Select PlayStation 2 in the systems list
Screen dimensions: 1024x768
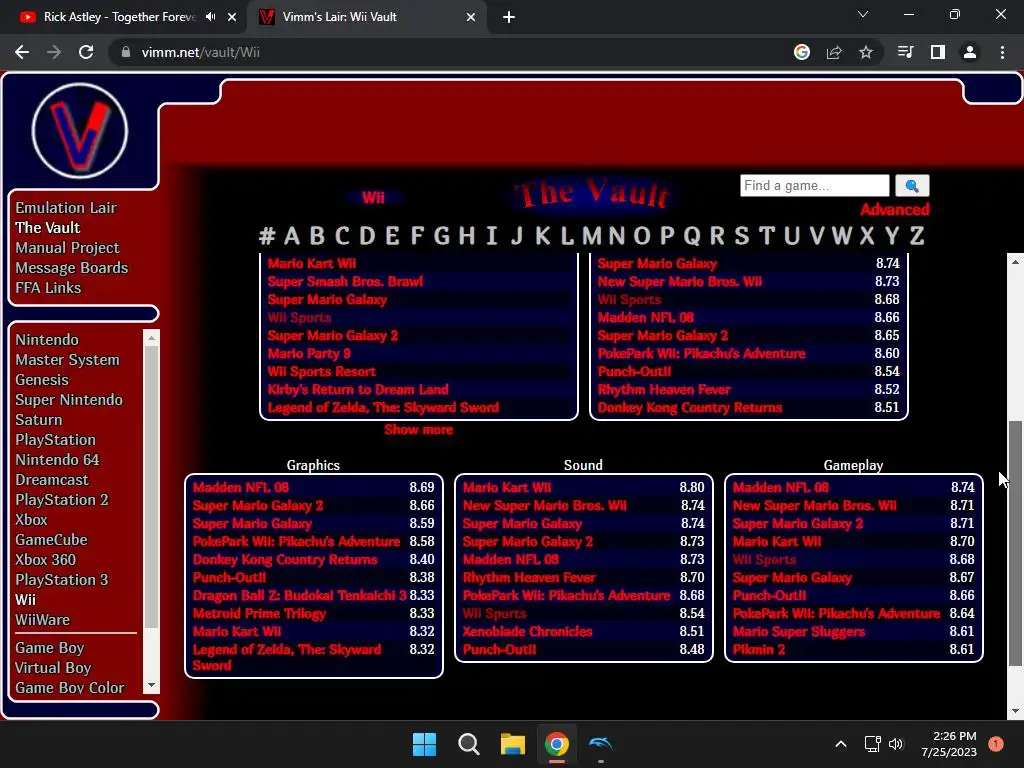[62, 500]
